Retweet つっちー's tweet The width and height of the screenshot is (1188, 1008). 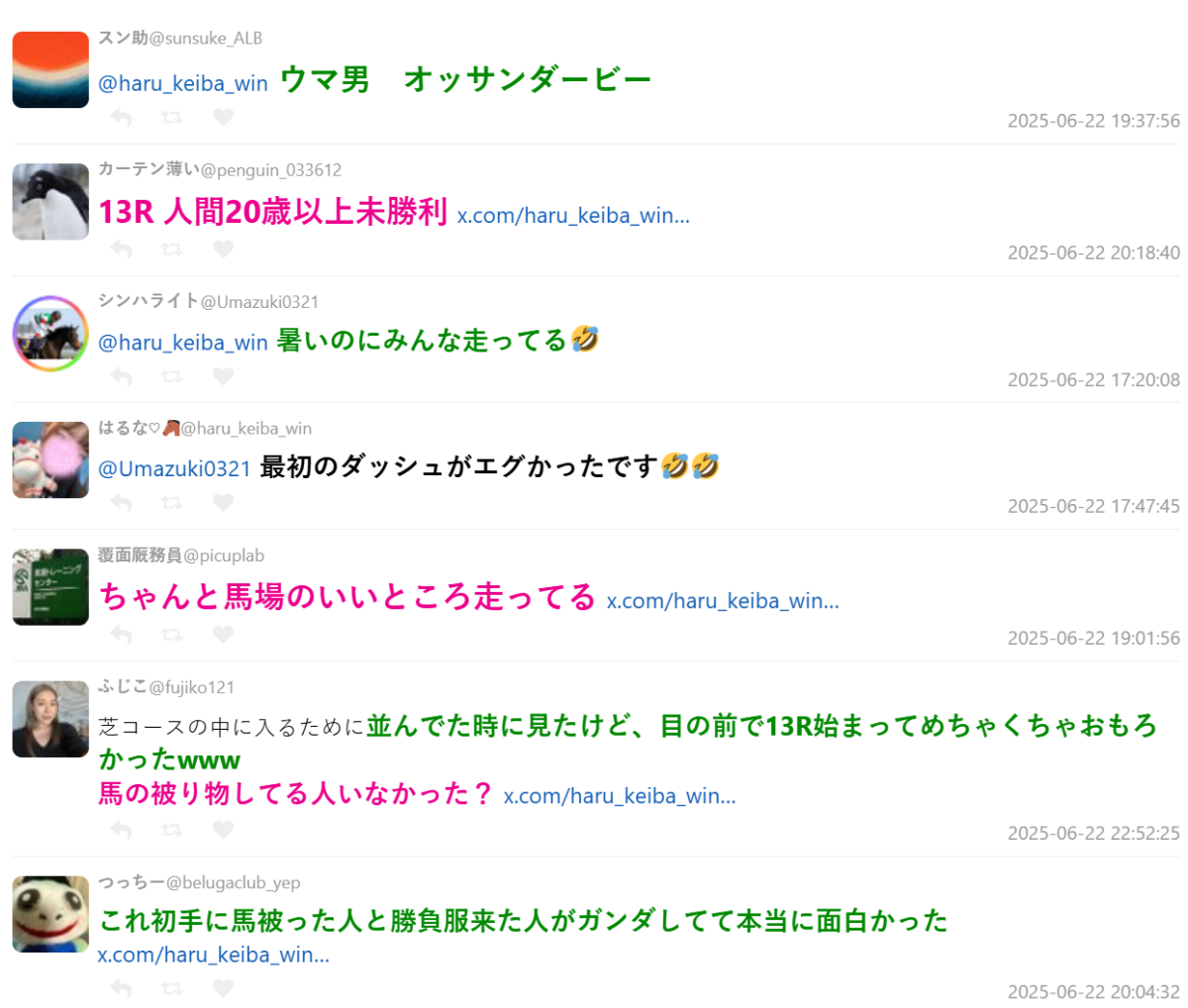pyautogui.click(x=171, y=988)
